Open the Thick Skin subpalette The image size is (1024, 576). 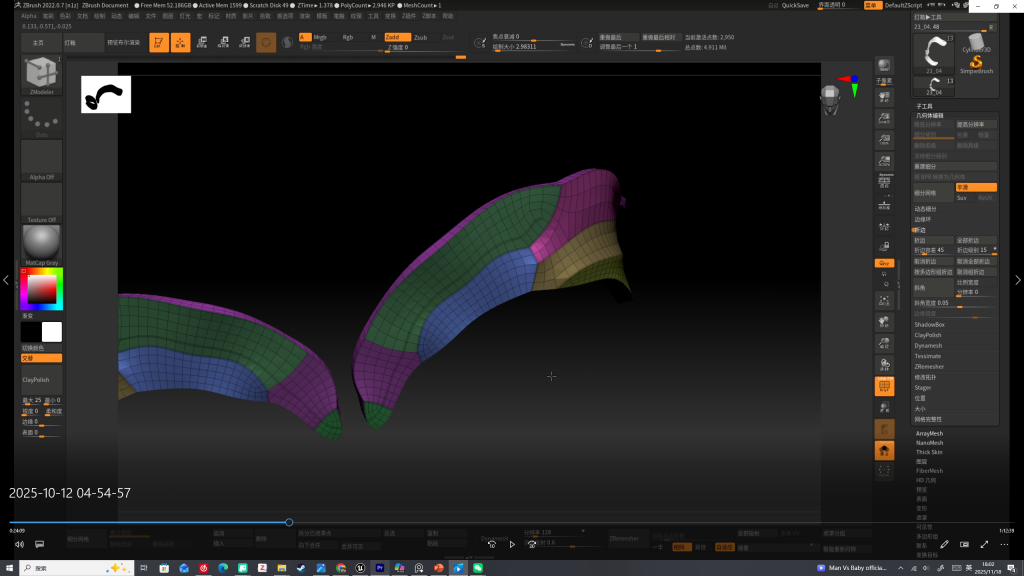pyautogui.click(x=929, y=452)
